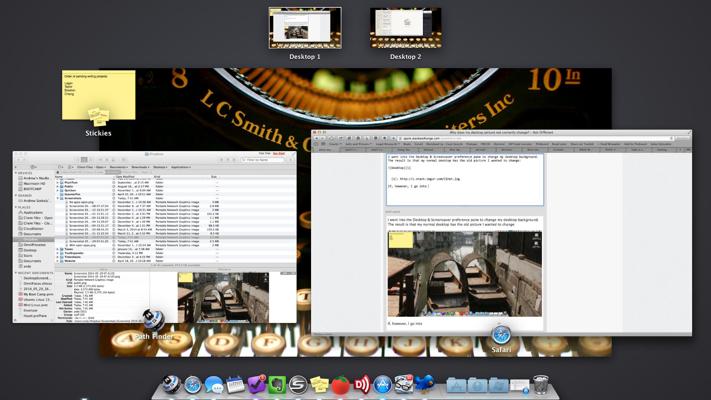Click Path Finder app badge in Mission Control
The image size is (711, 400).
[153, 320]
